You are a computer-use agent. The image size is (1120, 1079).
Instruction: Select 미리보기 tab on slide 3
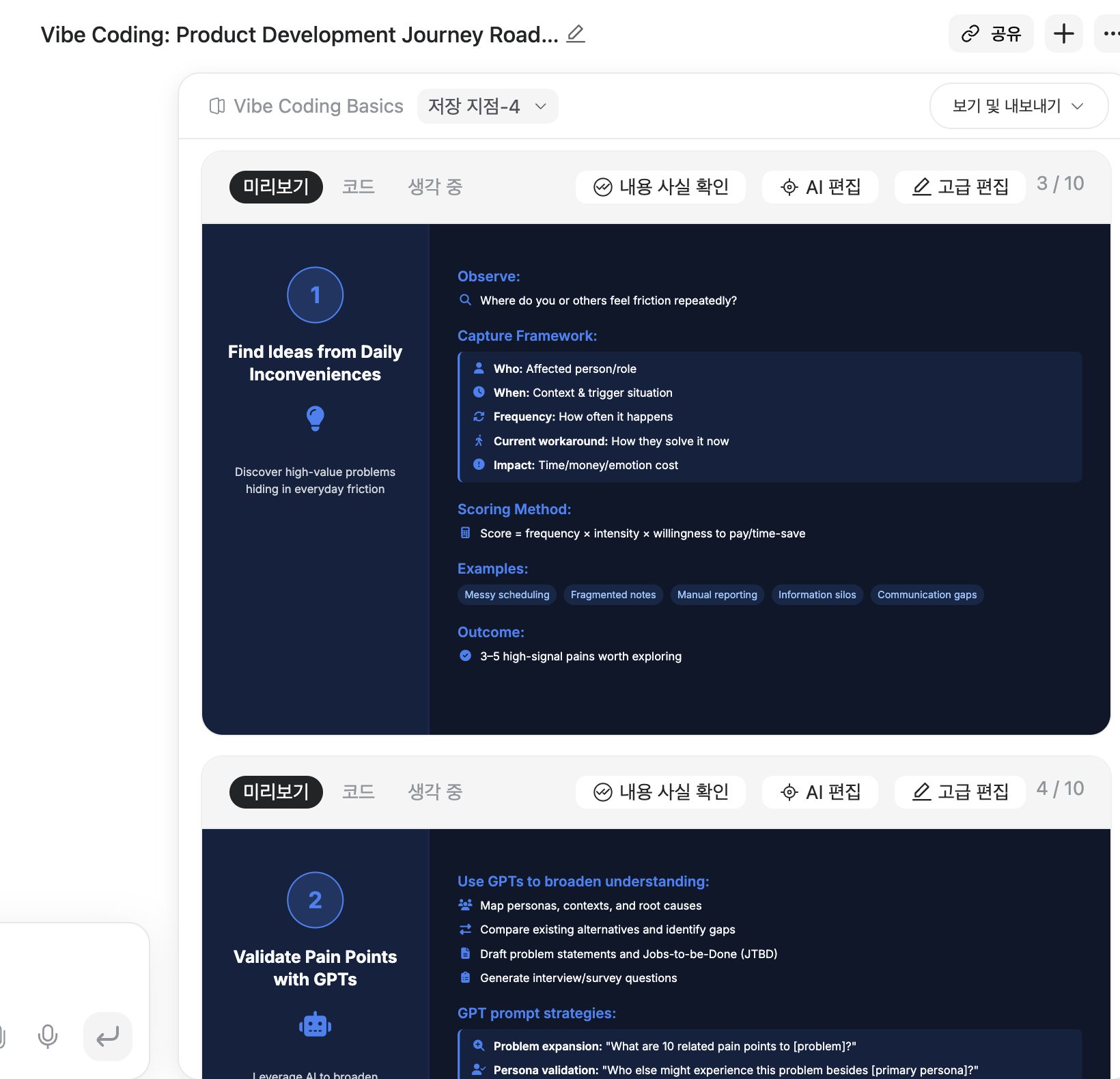[x=276, y=187]
